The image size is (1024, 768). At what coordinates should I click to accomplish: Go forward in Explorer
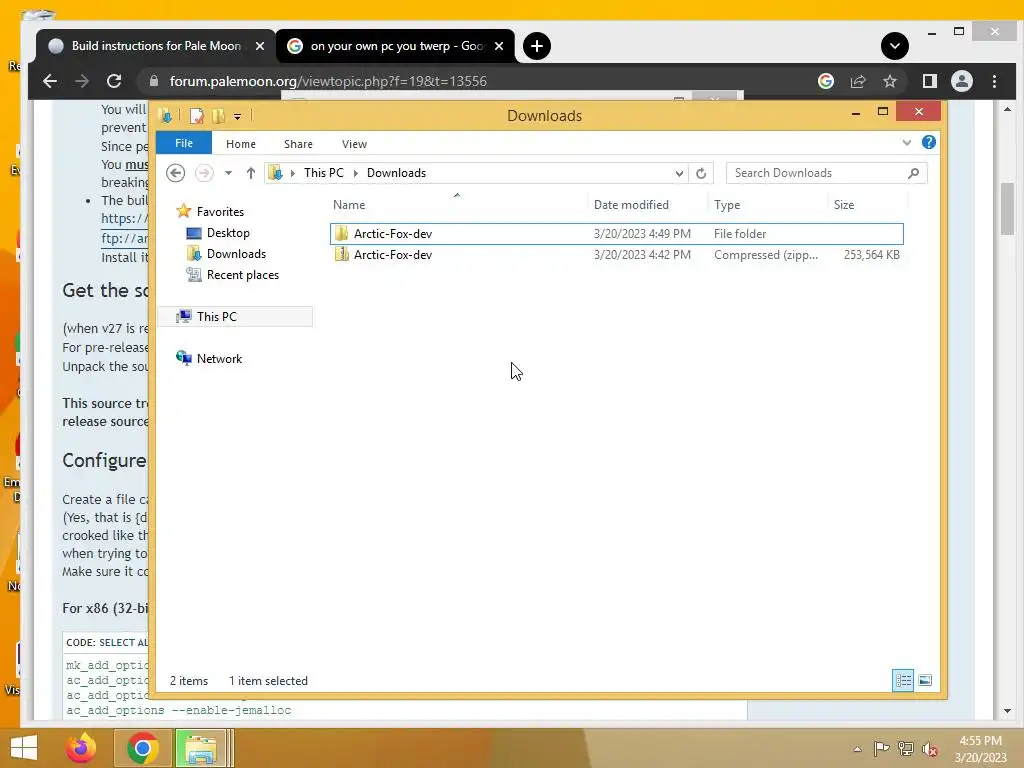click(x=204, y=173)
